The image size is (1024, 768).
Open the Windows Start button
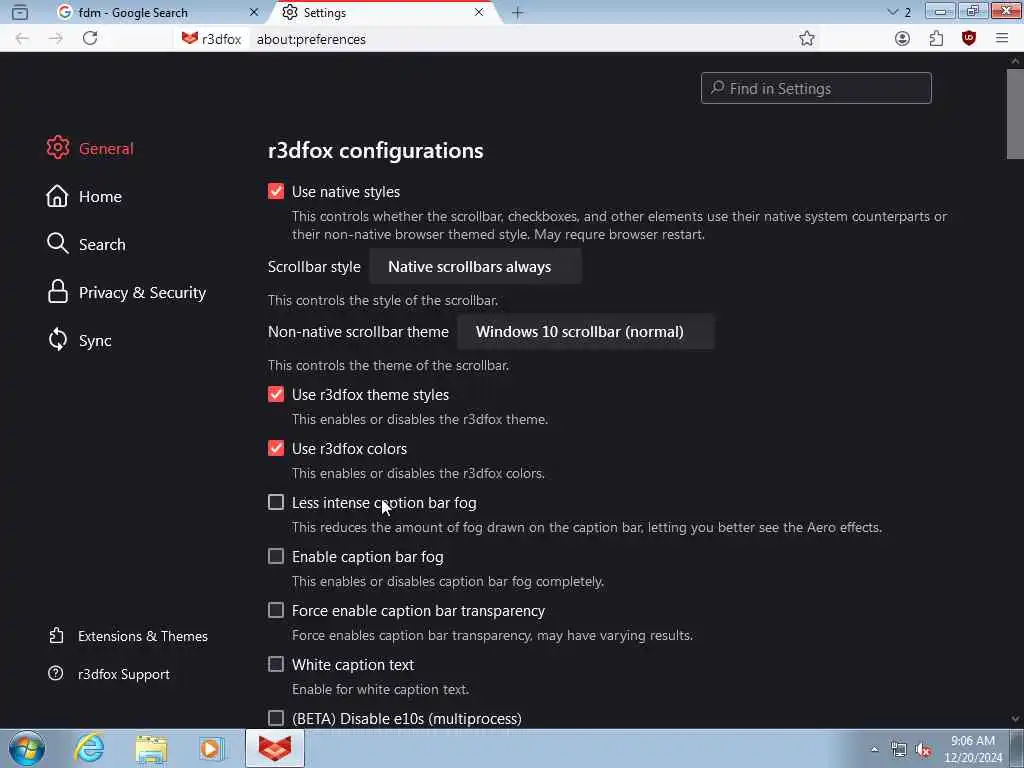coord(27,748)
